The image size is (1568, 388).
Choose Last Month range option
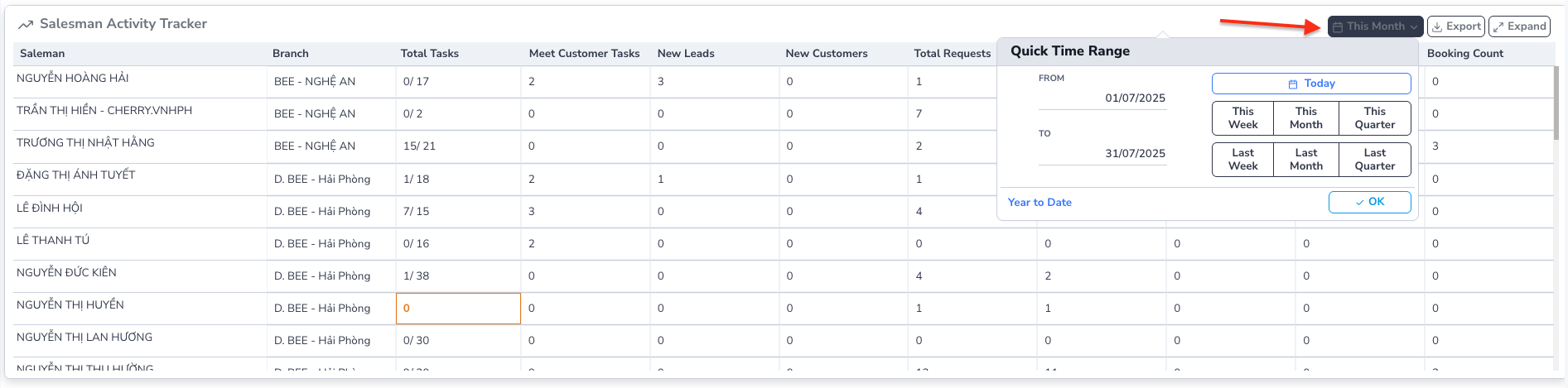pyautogui.click(x=1306, y=160)
